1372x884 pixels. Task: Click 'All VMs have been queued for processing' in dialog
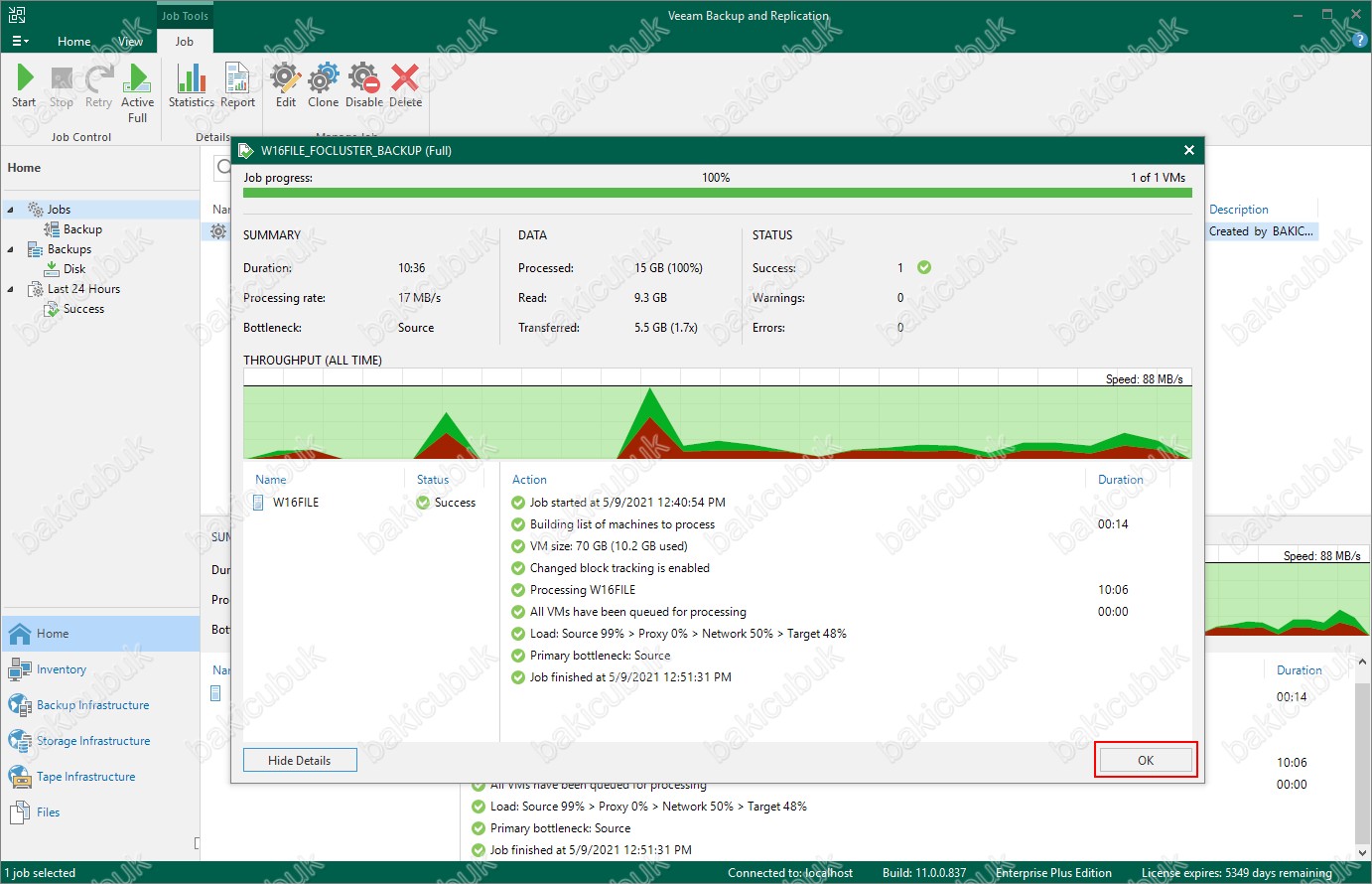pyautogui.click(x=638, y=612)
